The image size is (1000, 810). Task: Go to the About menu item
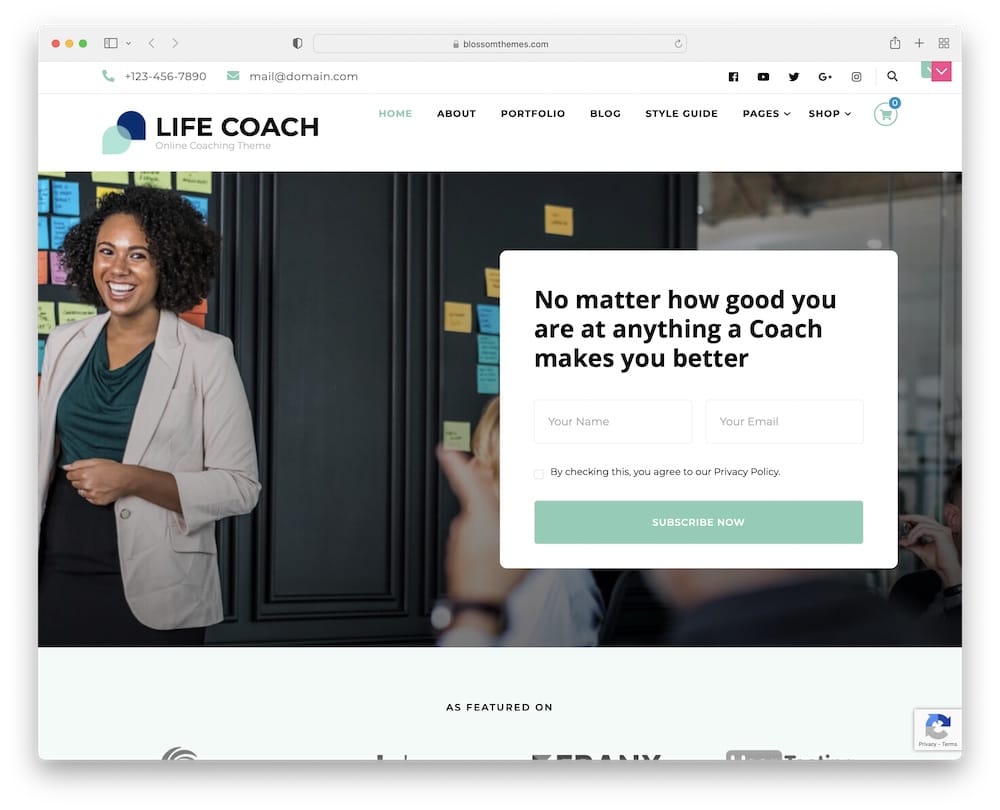(456, 114)
